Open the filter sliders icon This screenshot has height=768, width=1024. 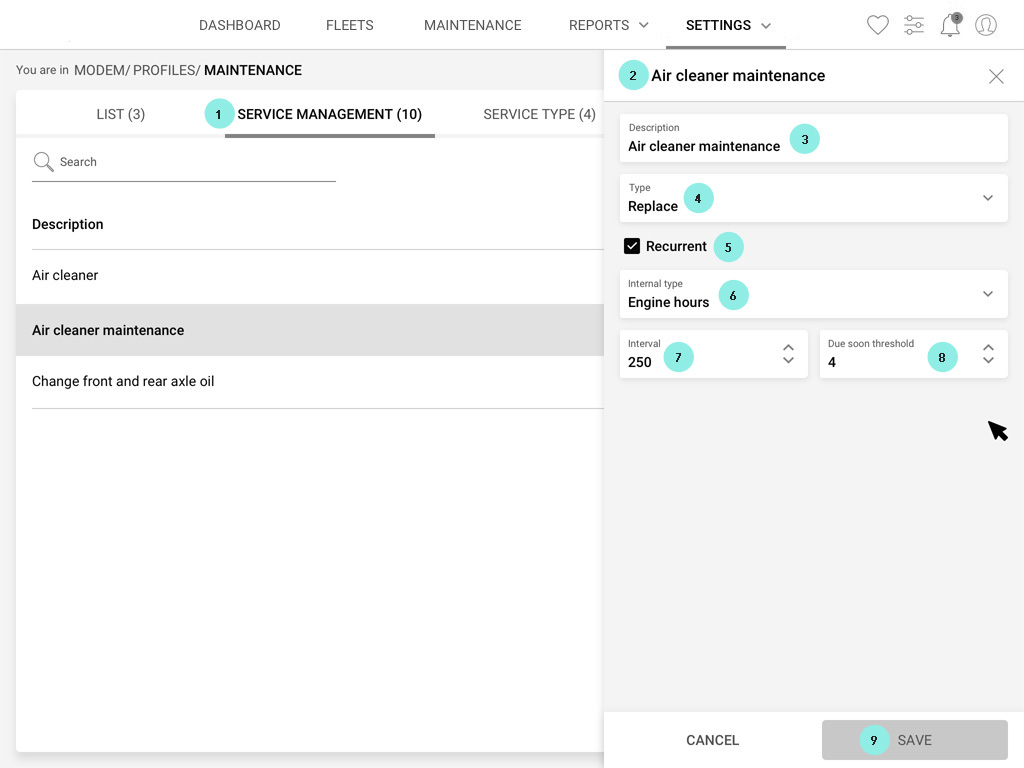pos(914,25)
